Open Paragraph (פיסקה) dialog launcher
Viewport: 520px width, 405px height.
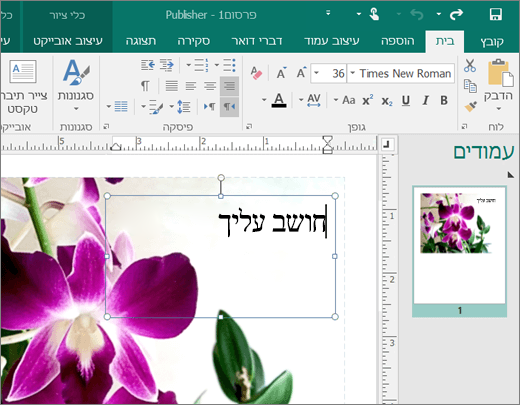(x=106, y=126)
